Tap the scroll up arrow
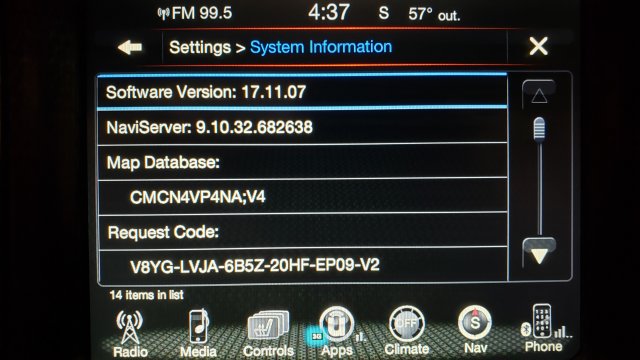The width and height of the screenshot is (640, 360). (539, 95)
